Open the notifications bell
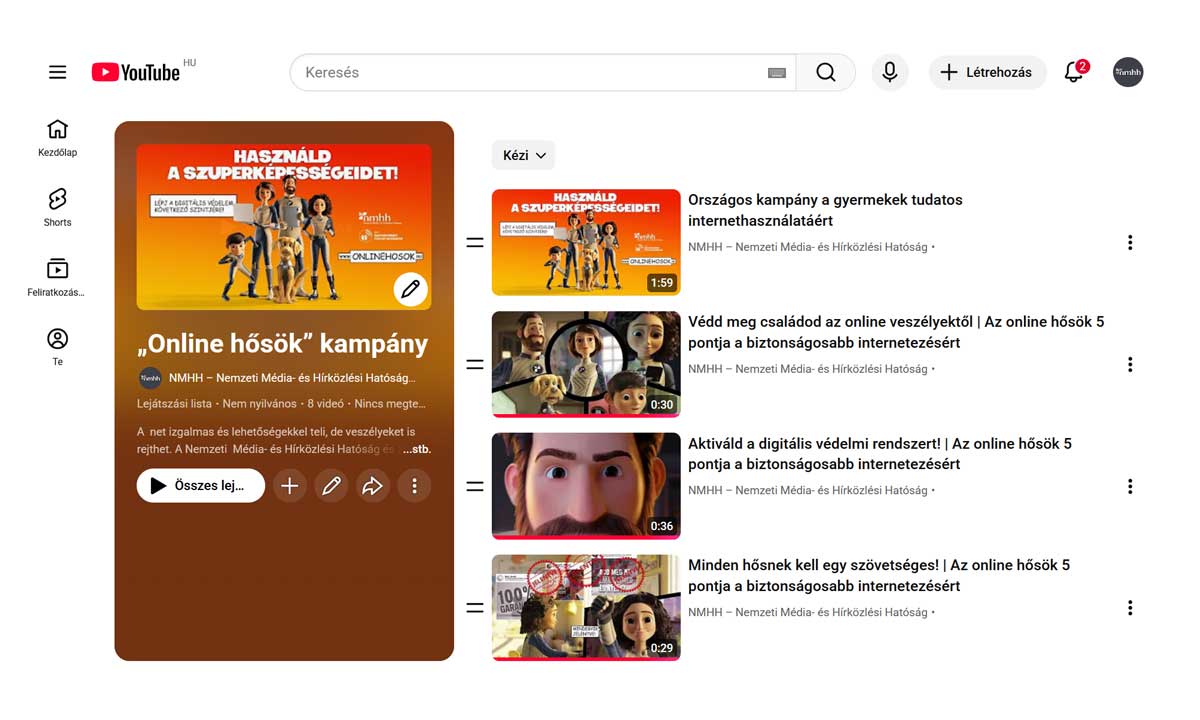 pyautogui.click(x=1074, y=72)
